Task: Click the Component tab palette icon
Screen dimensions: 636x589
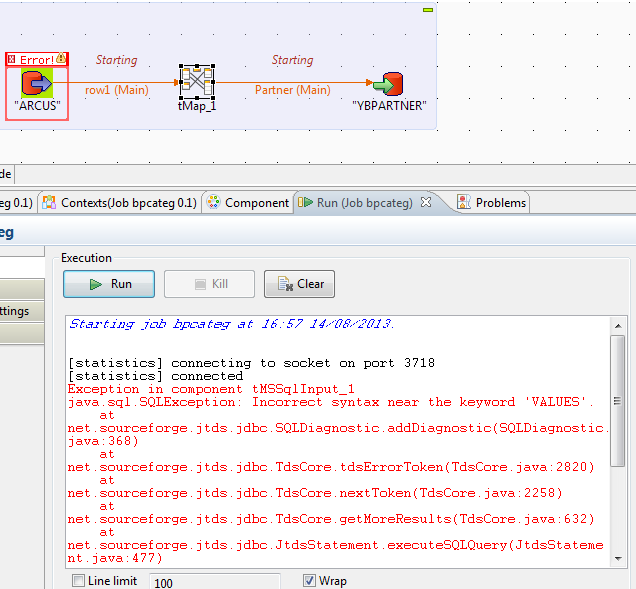Action: coord(213,202)
